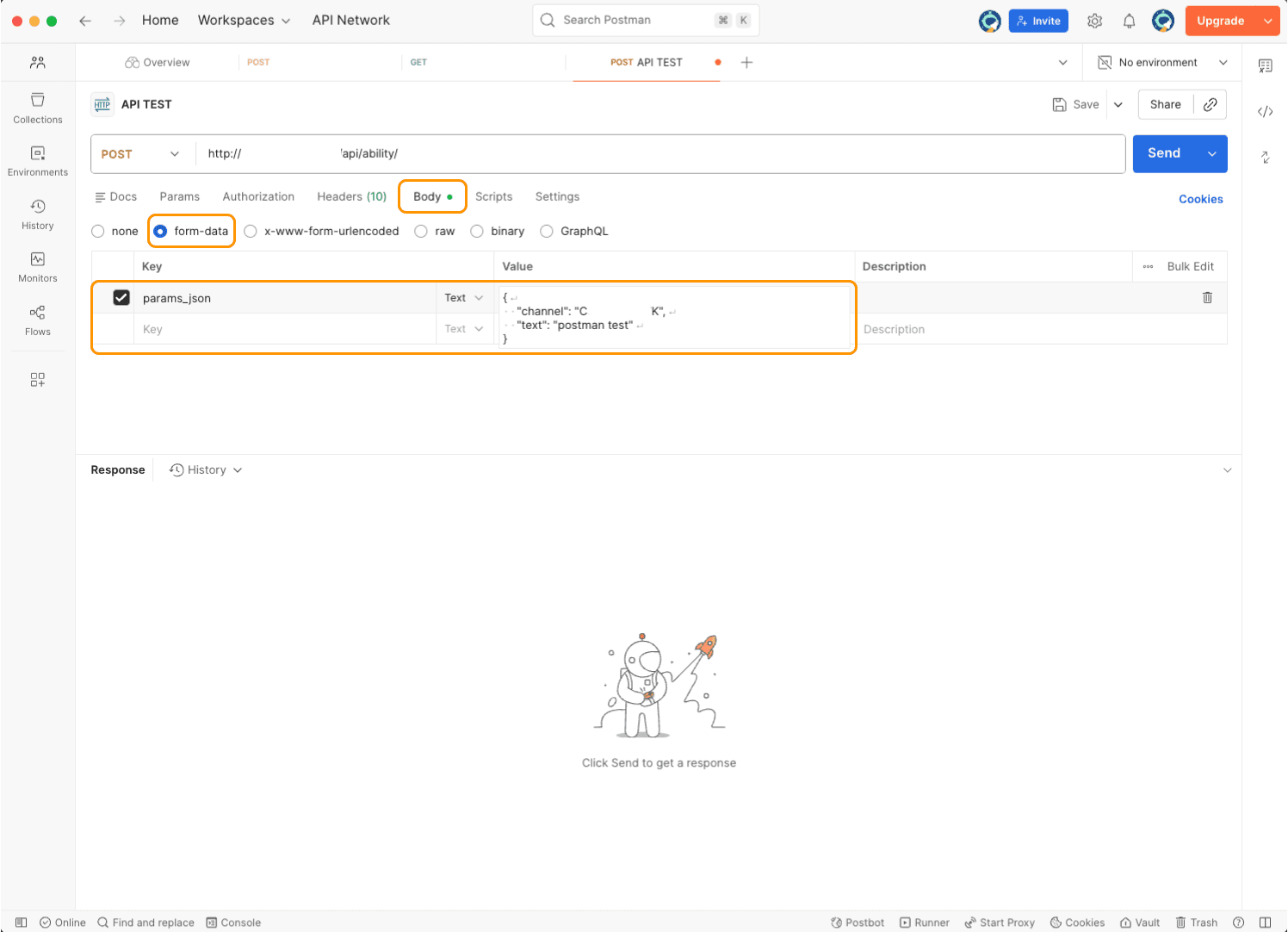Delete the params_json row
Image resolution: width=1288 pixels, height=932 pixels.
coord(1207,297)
